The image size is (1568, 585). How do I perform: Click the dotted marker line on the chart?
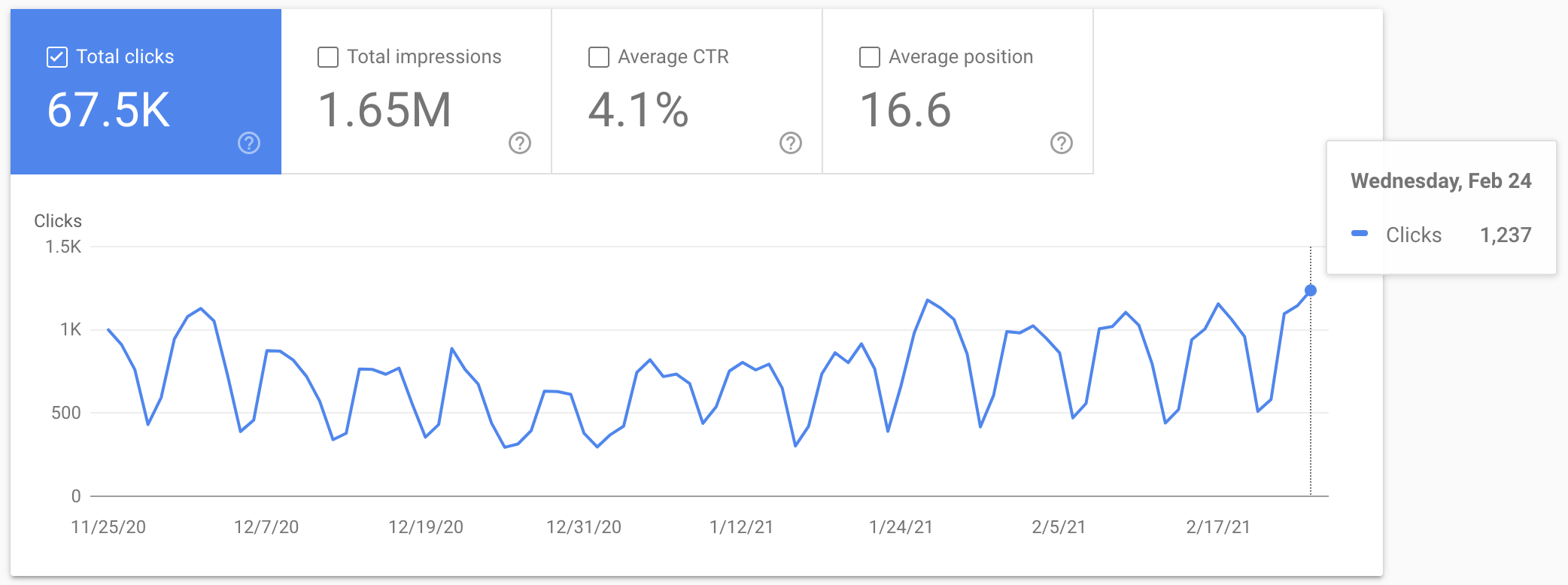click(x=1309, y=391)
